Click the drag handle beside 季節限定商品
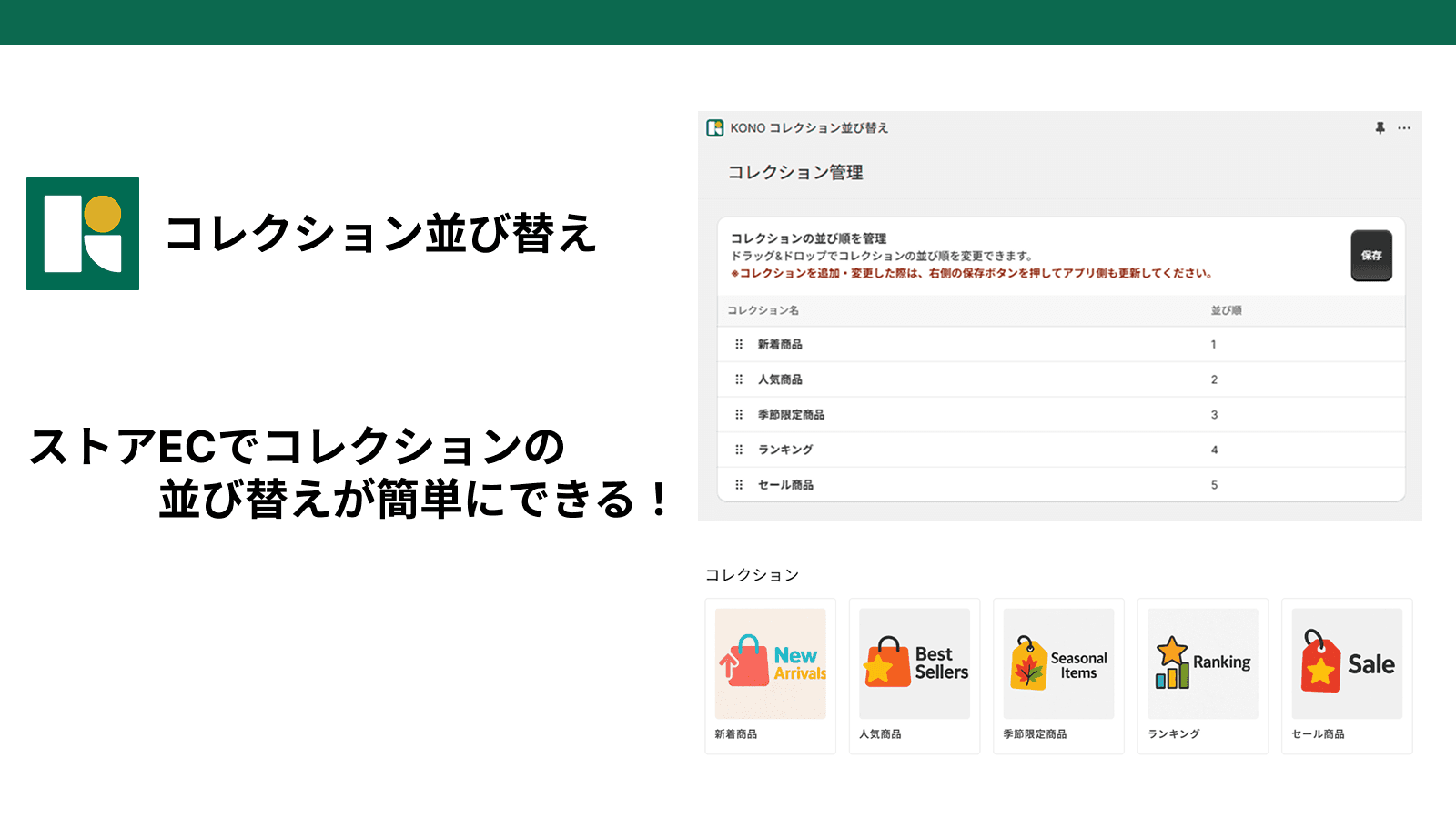Image resolution: width=1456 pixels, height=819 pixels. point(739,414)
